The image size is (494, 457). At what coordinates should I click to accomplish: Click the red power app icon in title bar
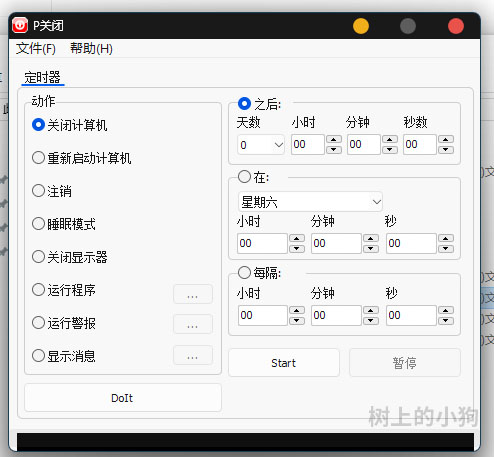(20, 25)
